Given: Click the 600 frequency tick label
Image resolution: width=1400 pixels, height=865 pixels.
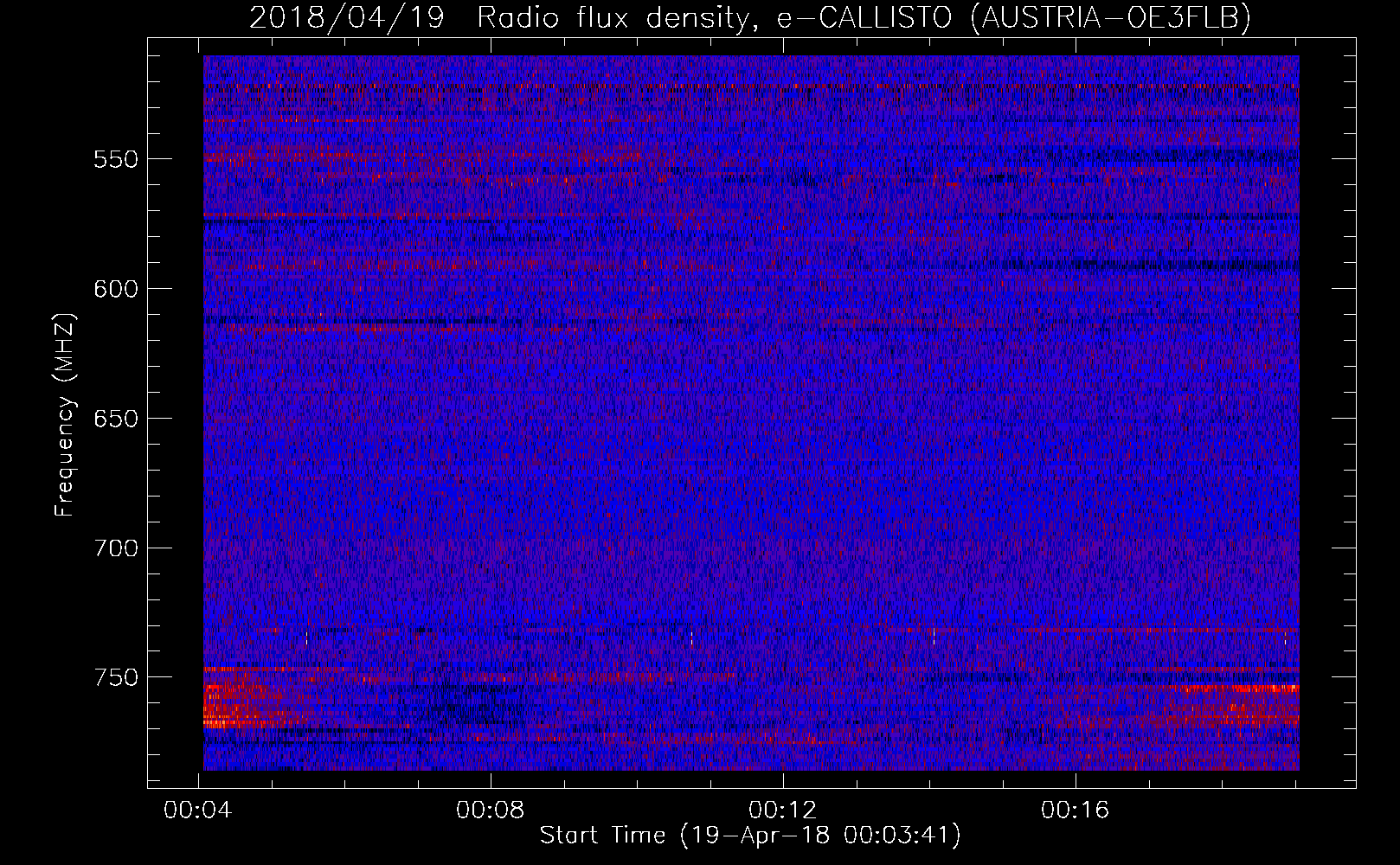Looking at the screenshot, I should click(x=116, y=289).
